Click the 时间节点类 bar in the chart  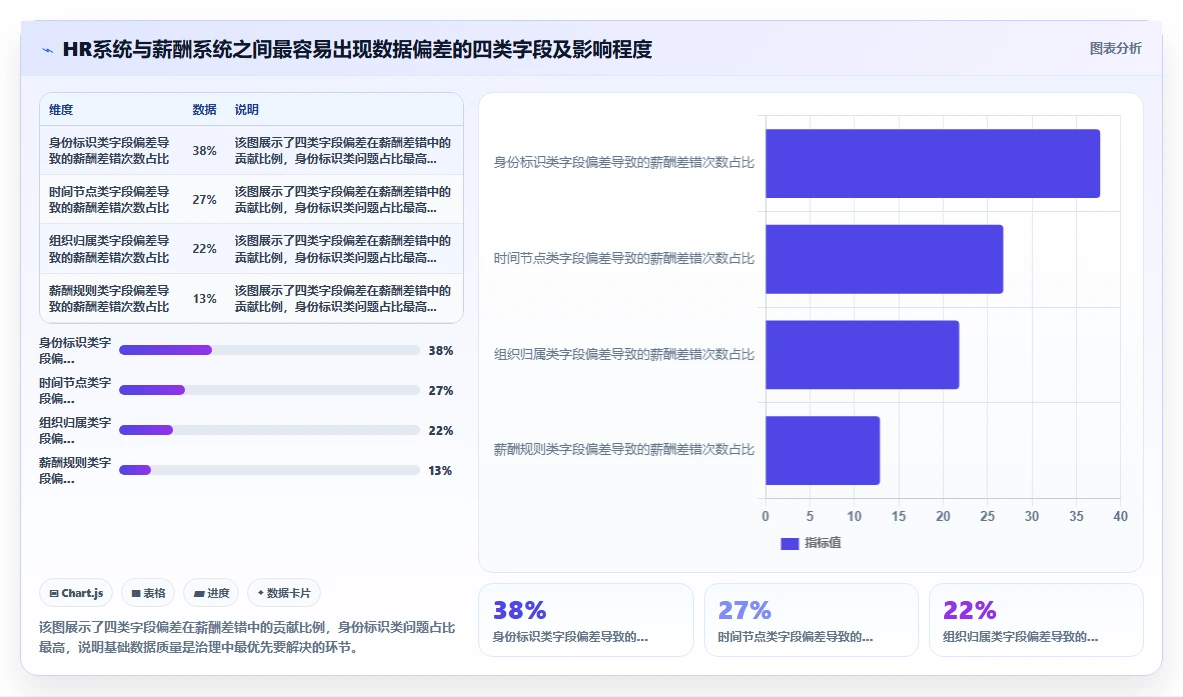pos(884,259)
